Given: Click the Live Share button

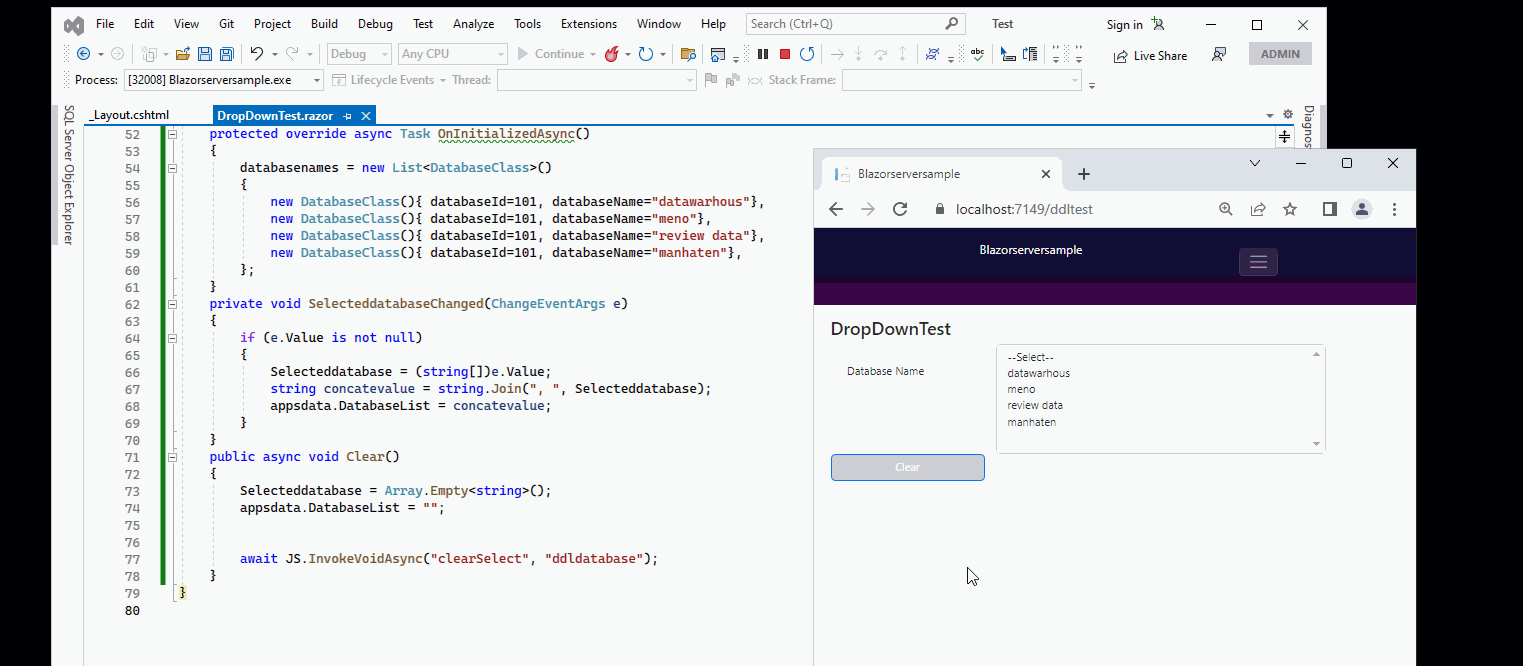Looking at the screenshot, I should pos(1150,56).
